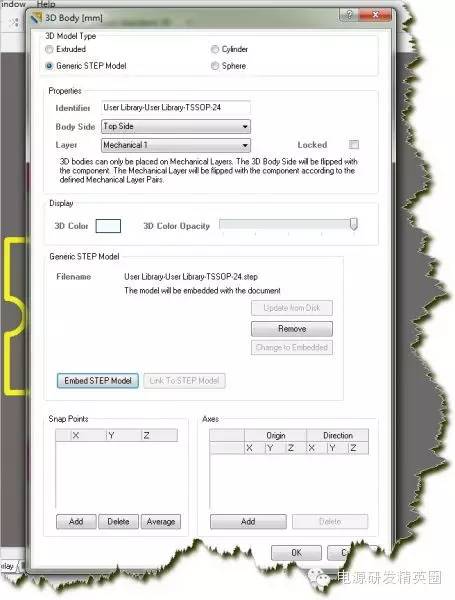Image resolution: width=455 pixels, height=600 pixels.
Task: Add a new snap point
Action: tap(76, 522)
